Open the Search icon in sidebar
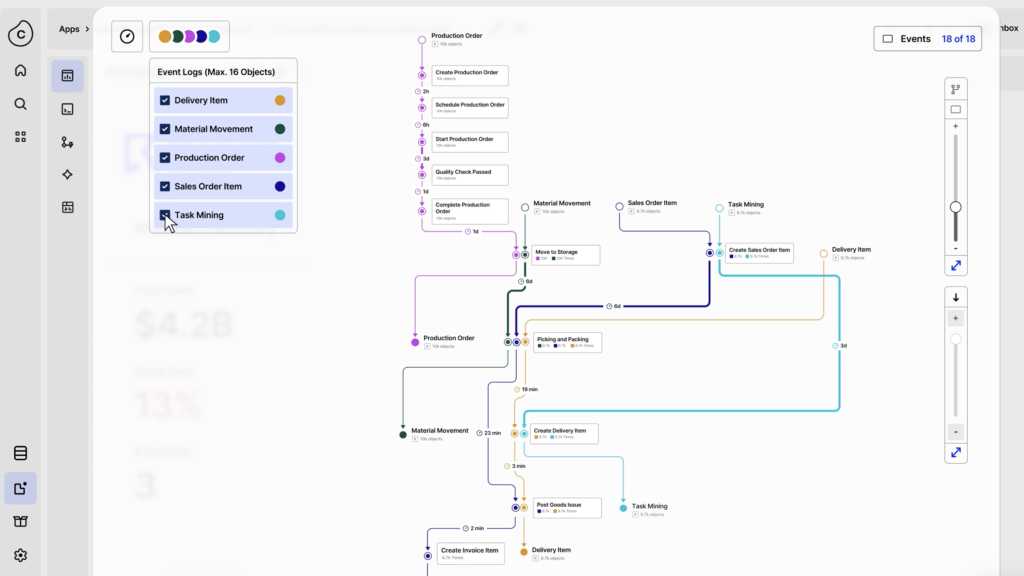This screenshot has height=576, width=1024. [x=20, y=104]
